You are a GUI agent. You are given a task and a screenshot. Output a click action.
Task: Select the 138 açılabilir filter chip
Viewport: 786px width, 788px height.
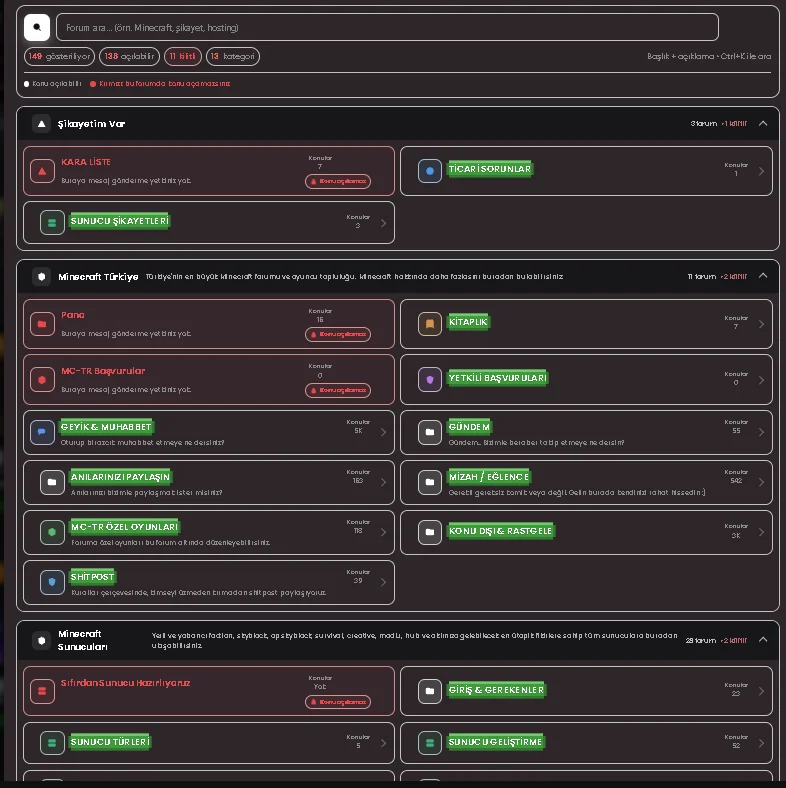[129, 56]
